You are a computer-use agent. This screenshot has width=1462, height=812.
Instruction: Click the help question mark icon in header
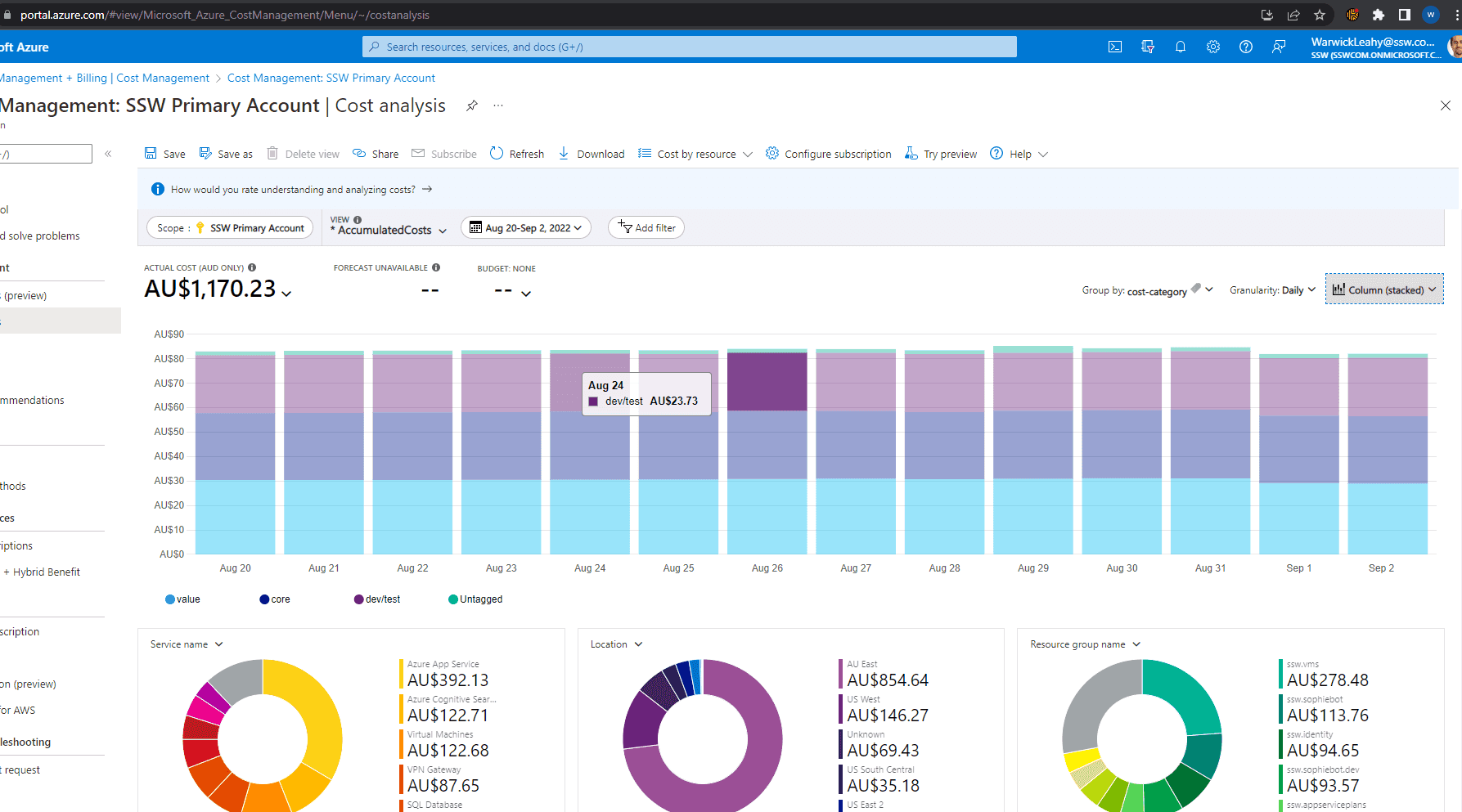click(1246, 47)
